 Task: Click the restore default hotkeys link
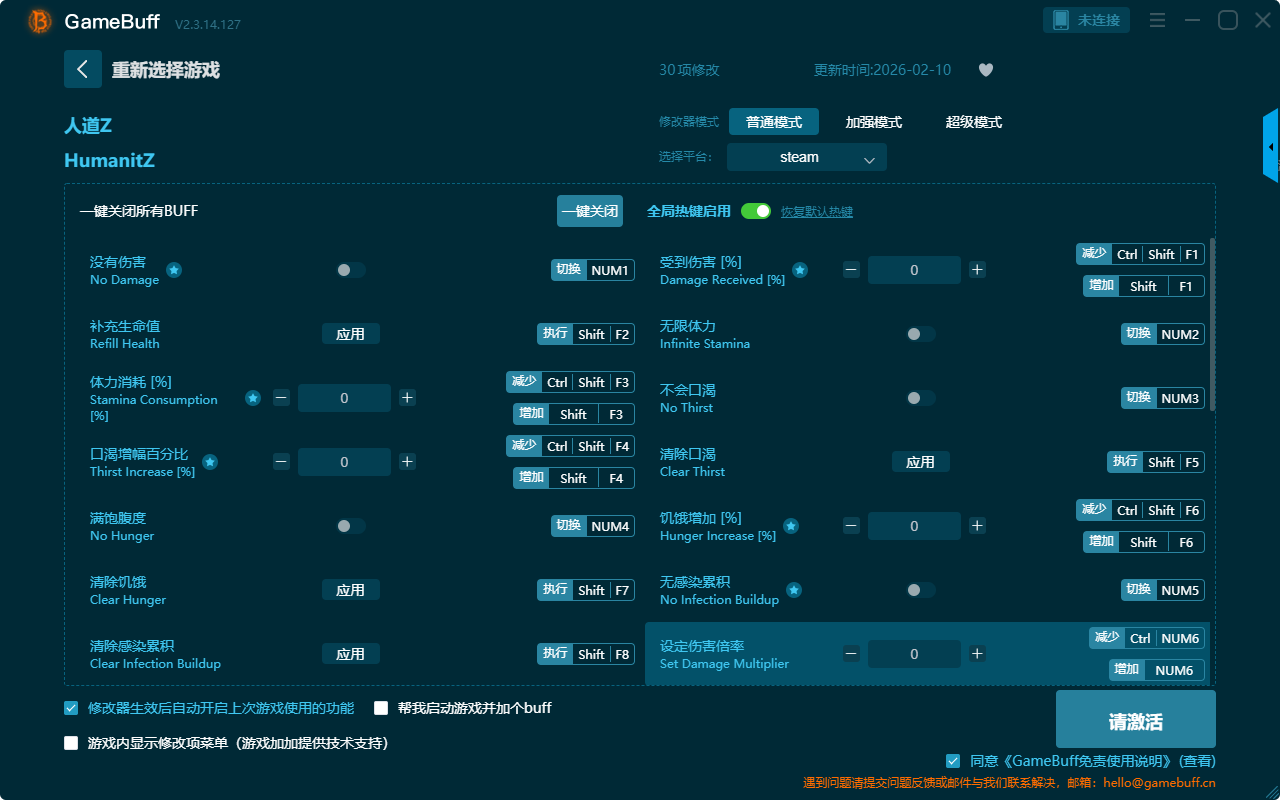pyautogui.click(x=816, y=212)
